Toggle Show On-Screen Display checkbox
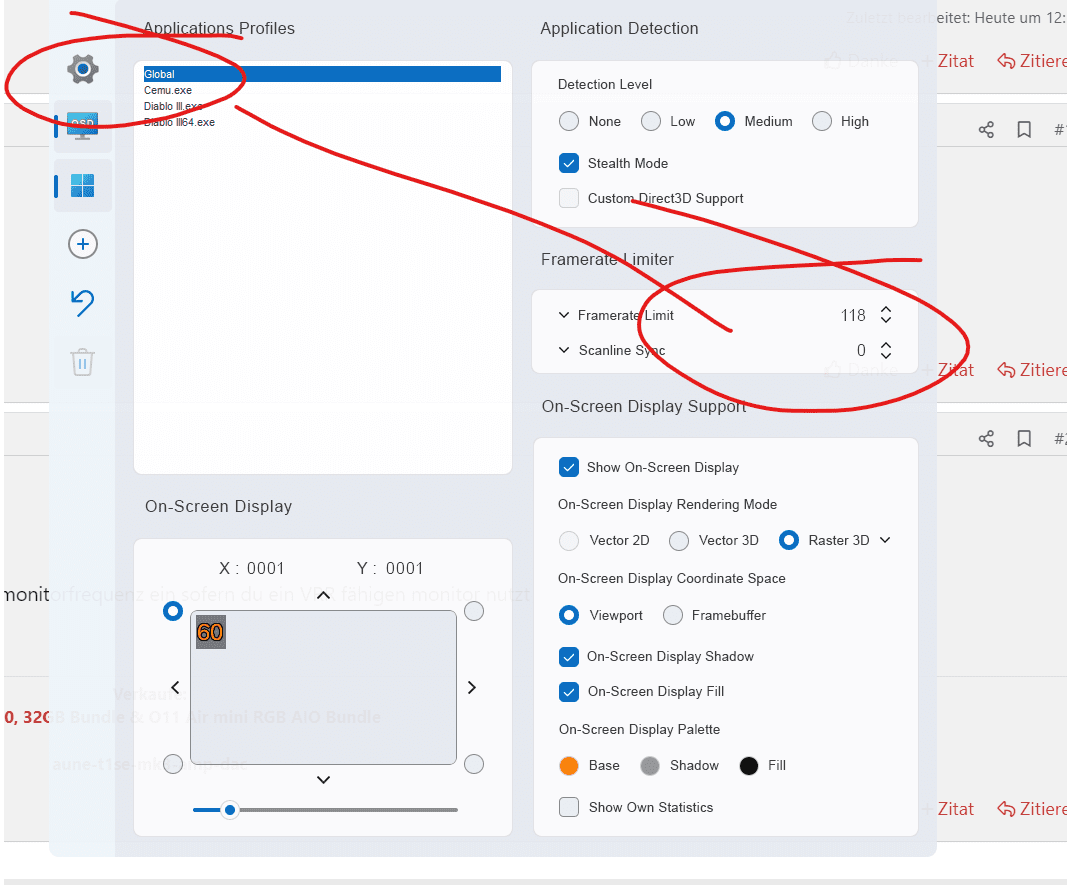 [569, 467]
